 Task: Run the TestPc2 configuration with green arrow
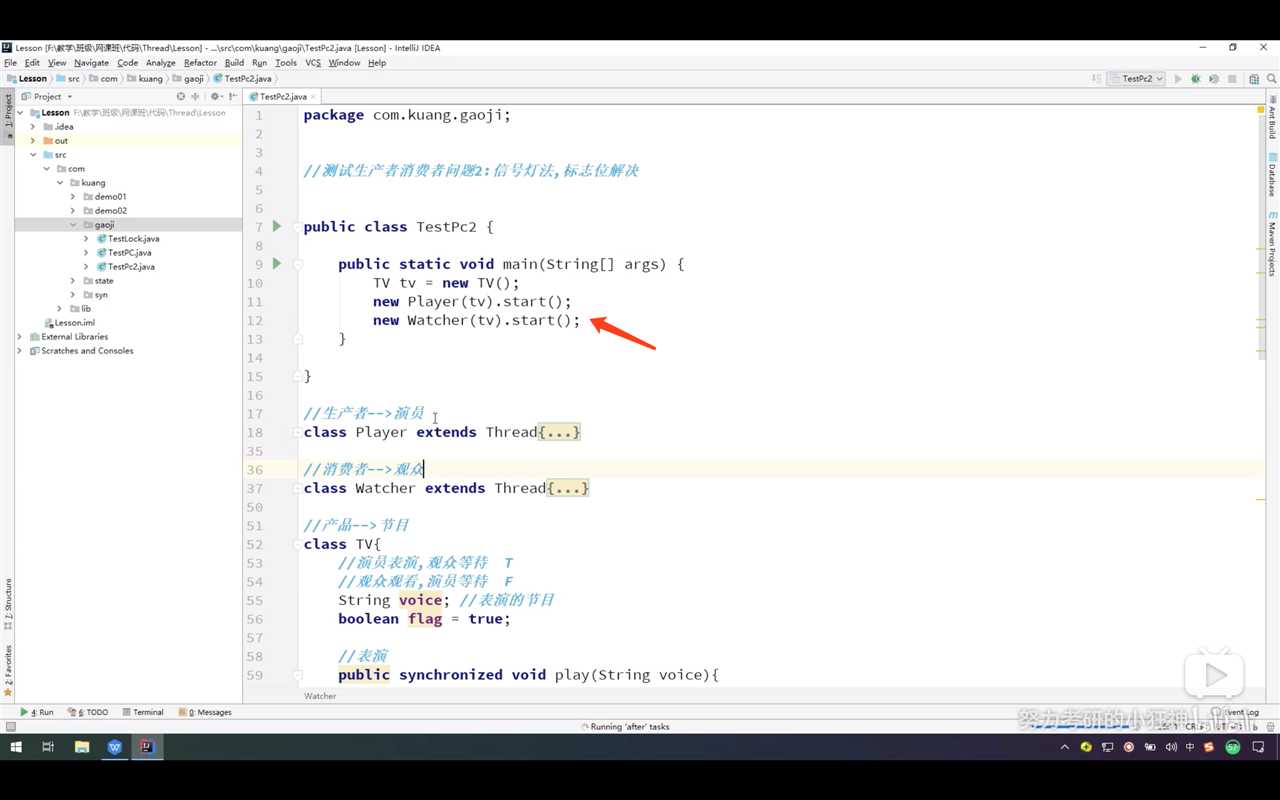(x=1178, y=79)
